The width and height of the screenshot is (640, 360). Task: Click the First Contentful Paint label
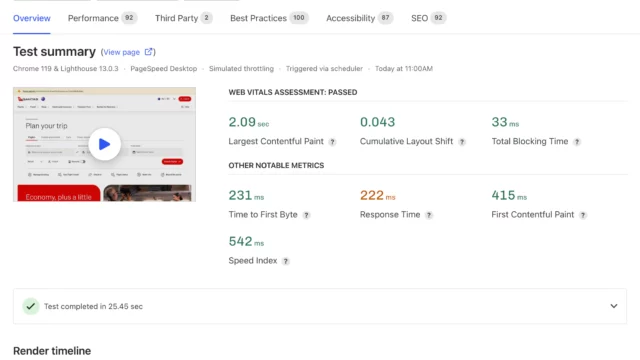(x=533, y=214)
